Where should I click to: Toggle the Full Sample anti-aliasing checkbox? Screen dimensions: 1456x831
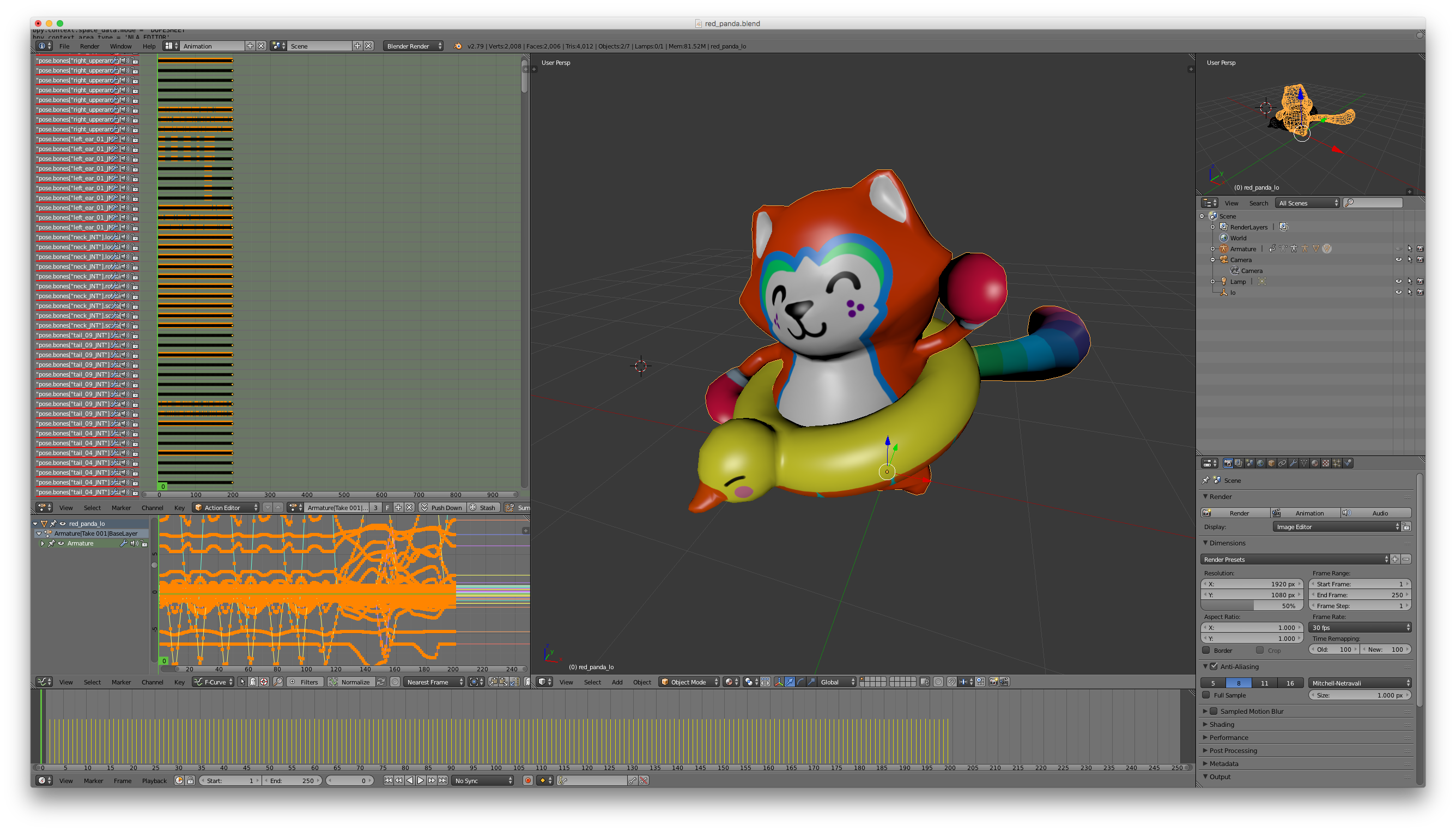click(x=1209, y=695)
